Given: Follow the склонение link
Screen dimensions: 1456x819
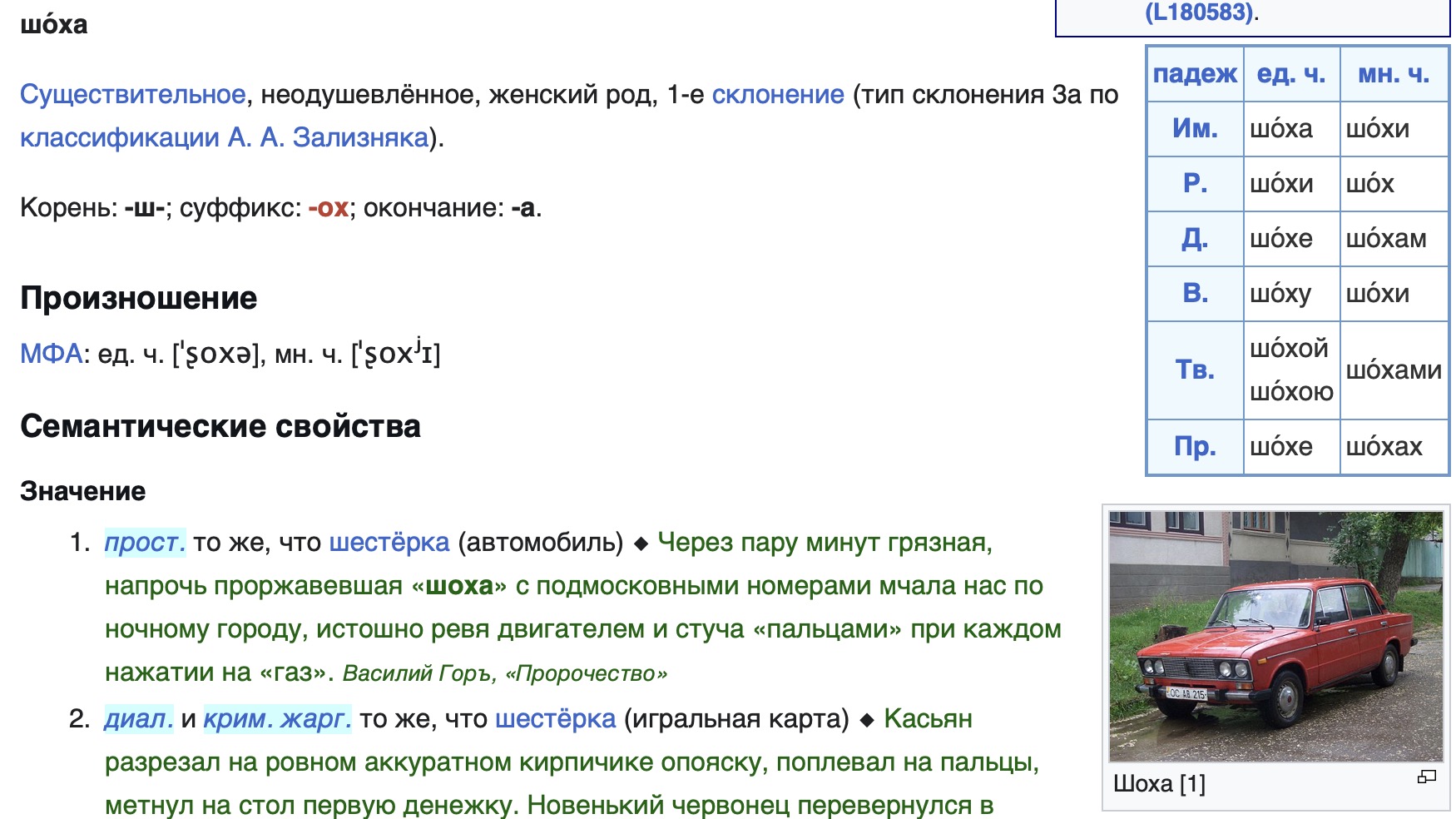Looking at the screenshot, I should [777, 95].
